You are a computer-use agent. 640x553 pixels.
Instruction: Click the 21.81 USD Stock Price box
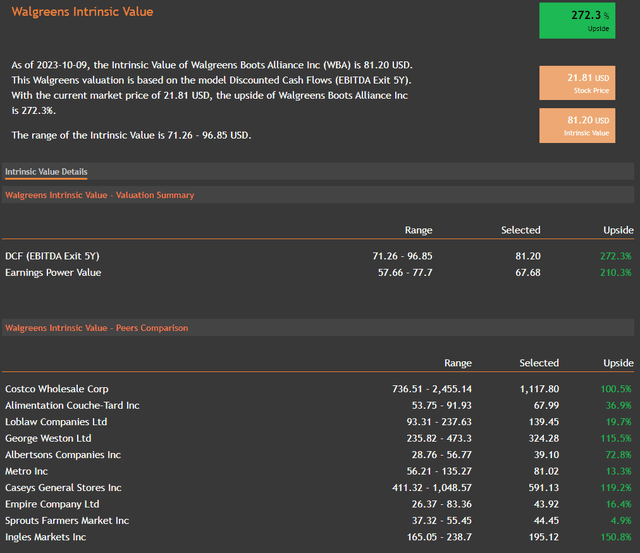(577, 83)
